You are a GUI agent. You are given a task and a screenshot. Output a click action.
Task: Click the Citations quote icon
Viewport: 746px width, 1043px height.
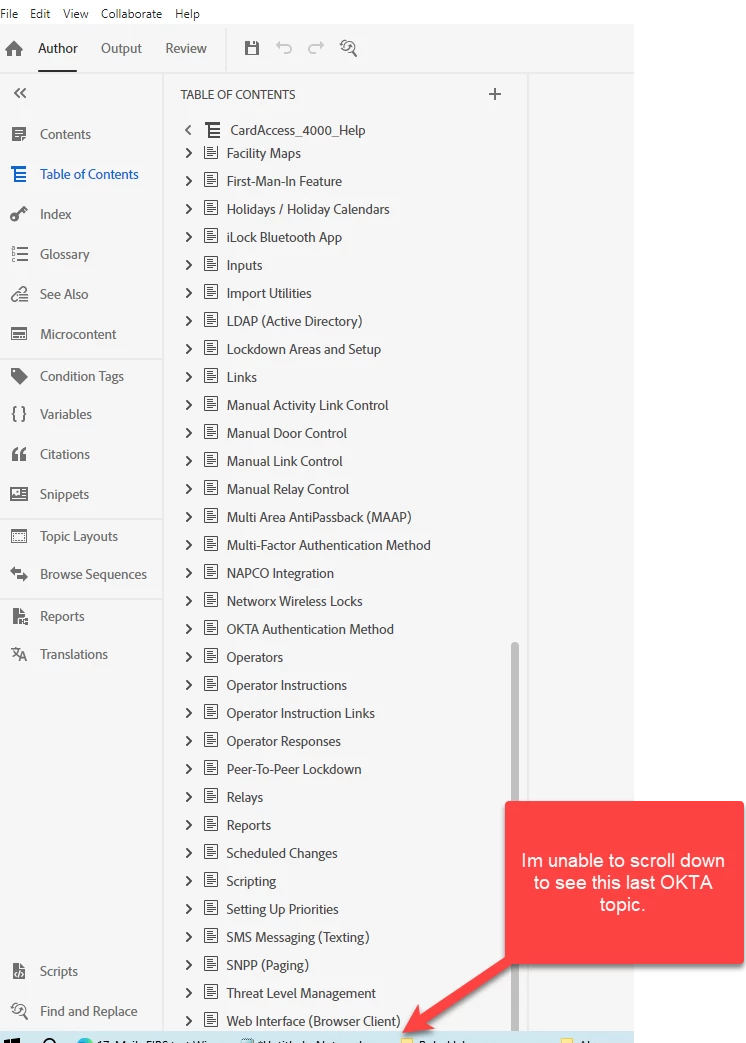19,454
